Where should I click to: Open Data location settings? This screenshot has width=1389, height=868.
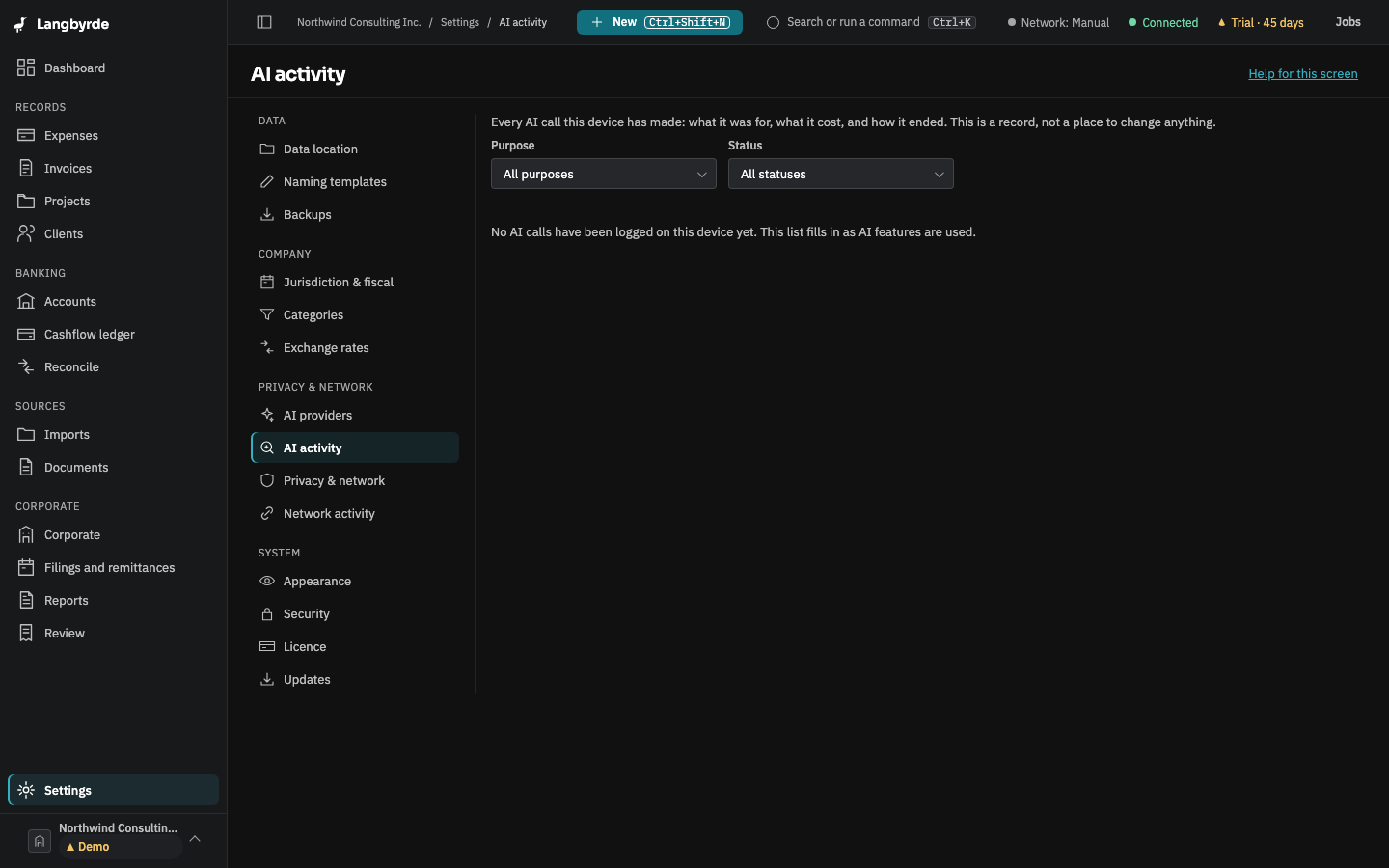[355, 149]
